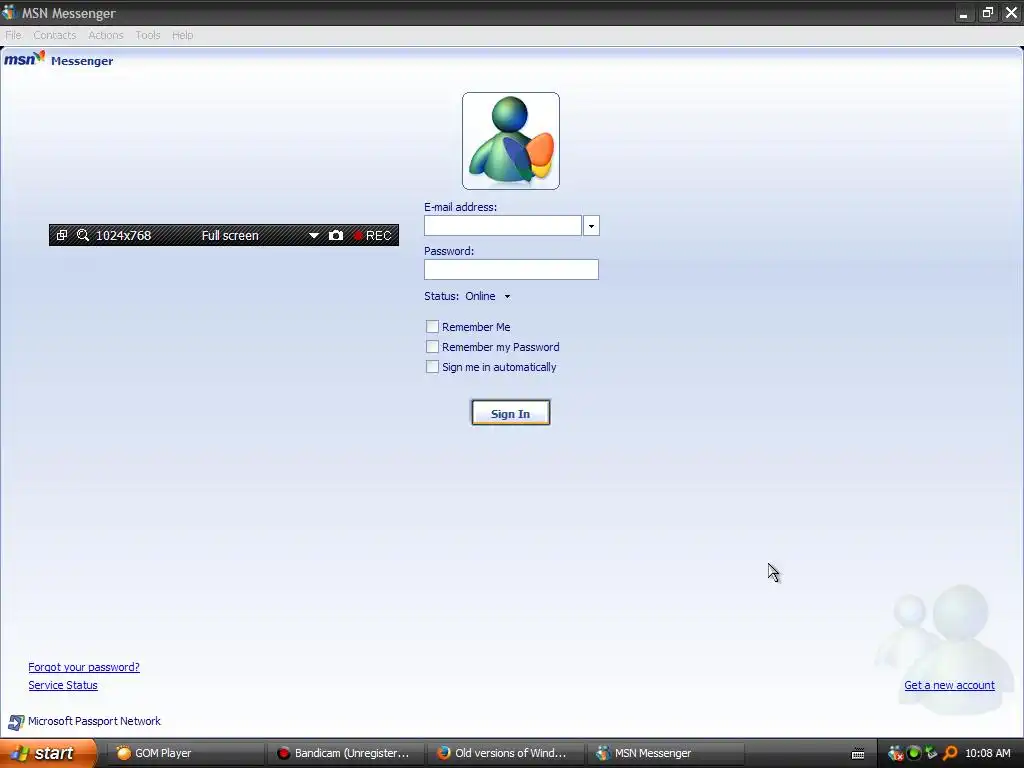1024x768 pixels.
Task: Click the MSN Messenger taskbar button
Action: pos(666,753)
